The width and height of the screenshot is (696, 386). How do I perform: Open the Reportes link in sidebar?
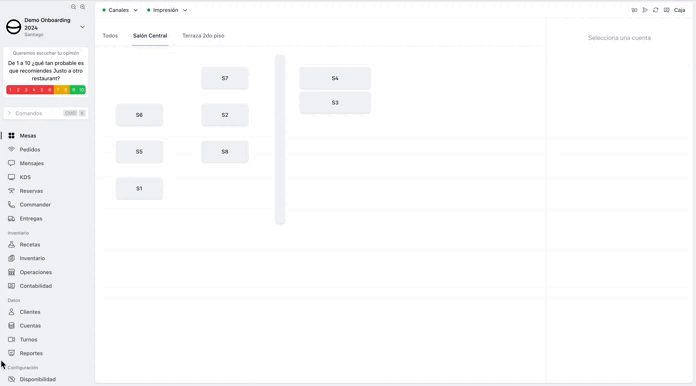(31, 353)
